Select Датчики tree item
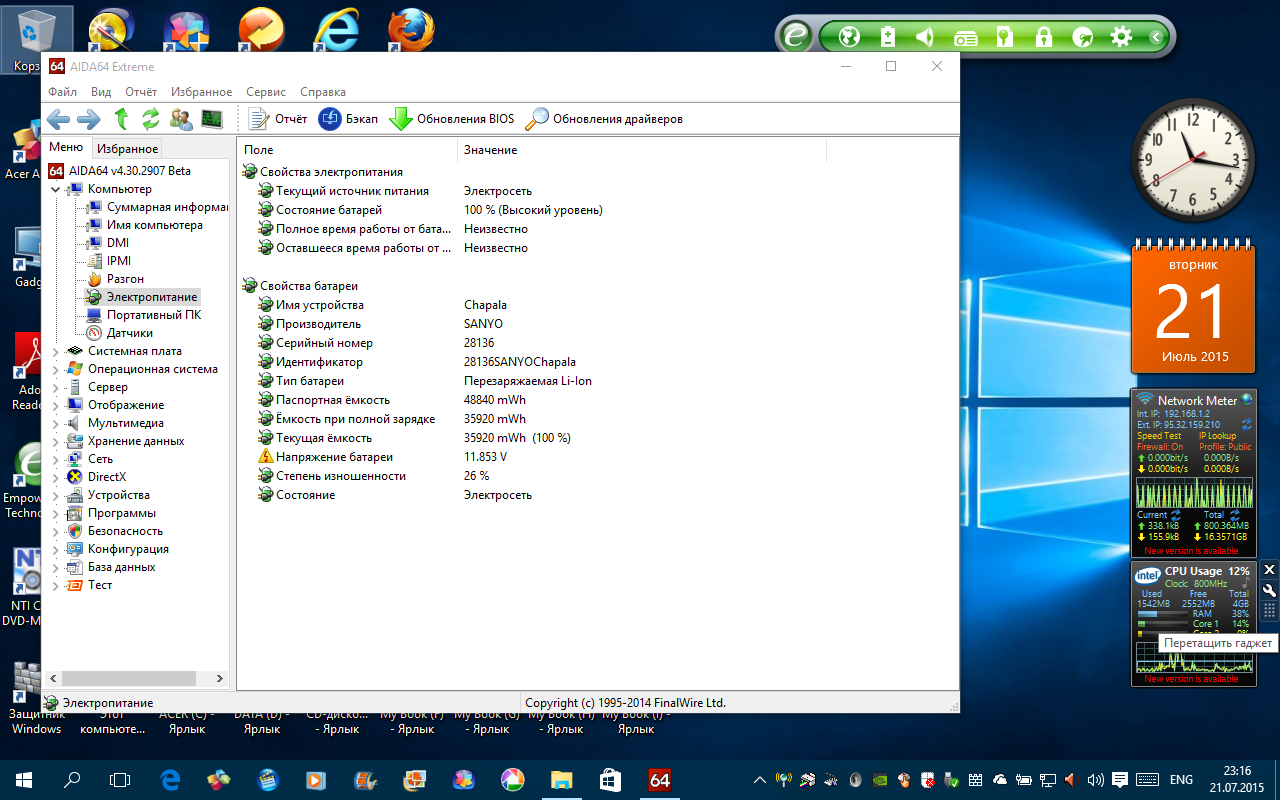The height and width of the screenshot is (800, 1280). point(130,333)
